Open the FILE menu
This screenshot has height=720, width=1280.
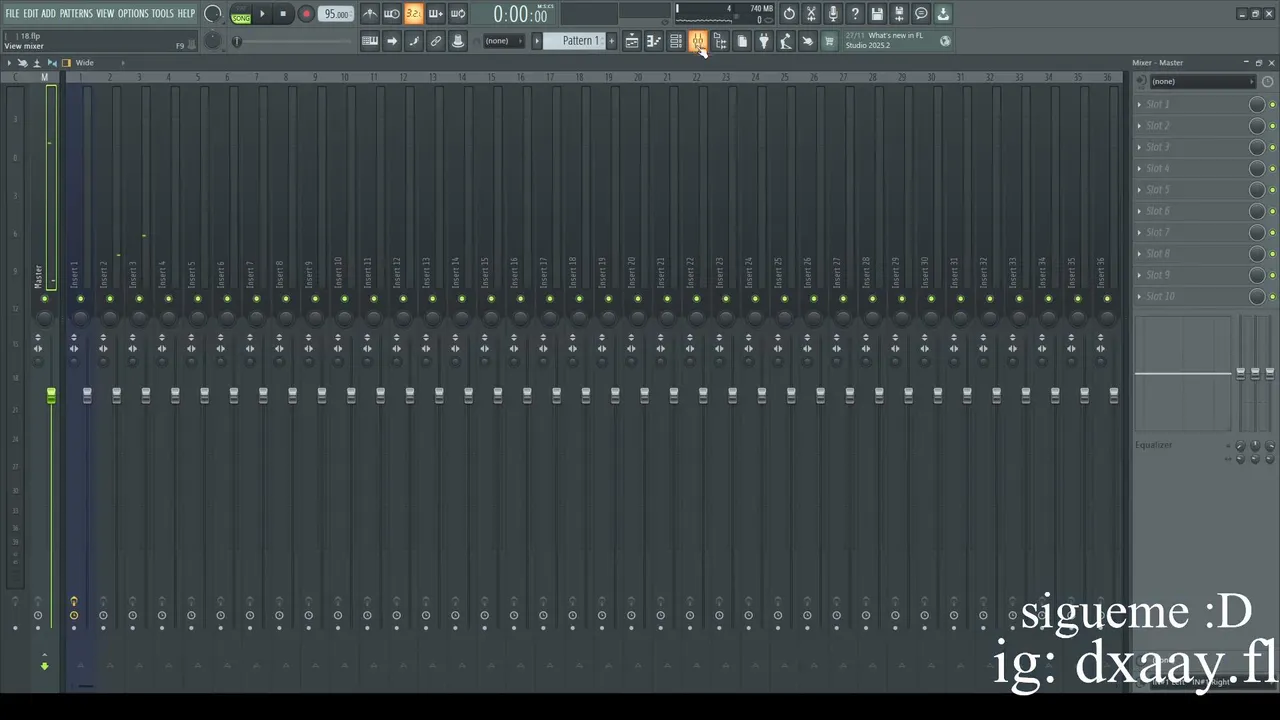coord(12,13)
